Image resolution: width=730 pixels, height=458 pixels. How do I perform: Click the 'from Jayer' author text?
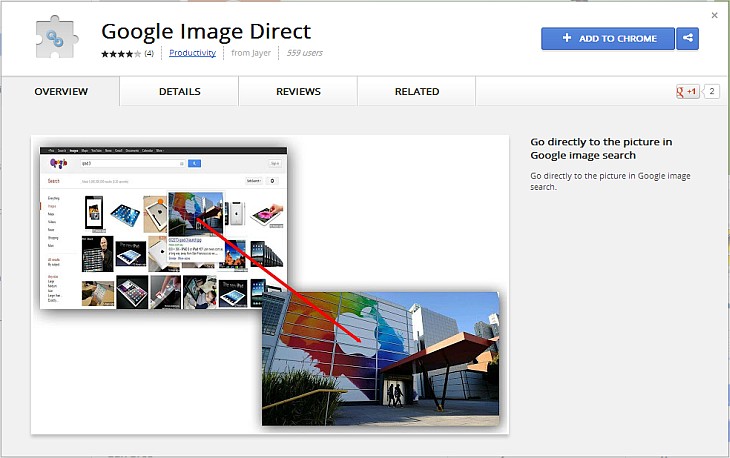(x=253, y=53)
